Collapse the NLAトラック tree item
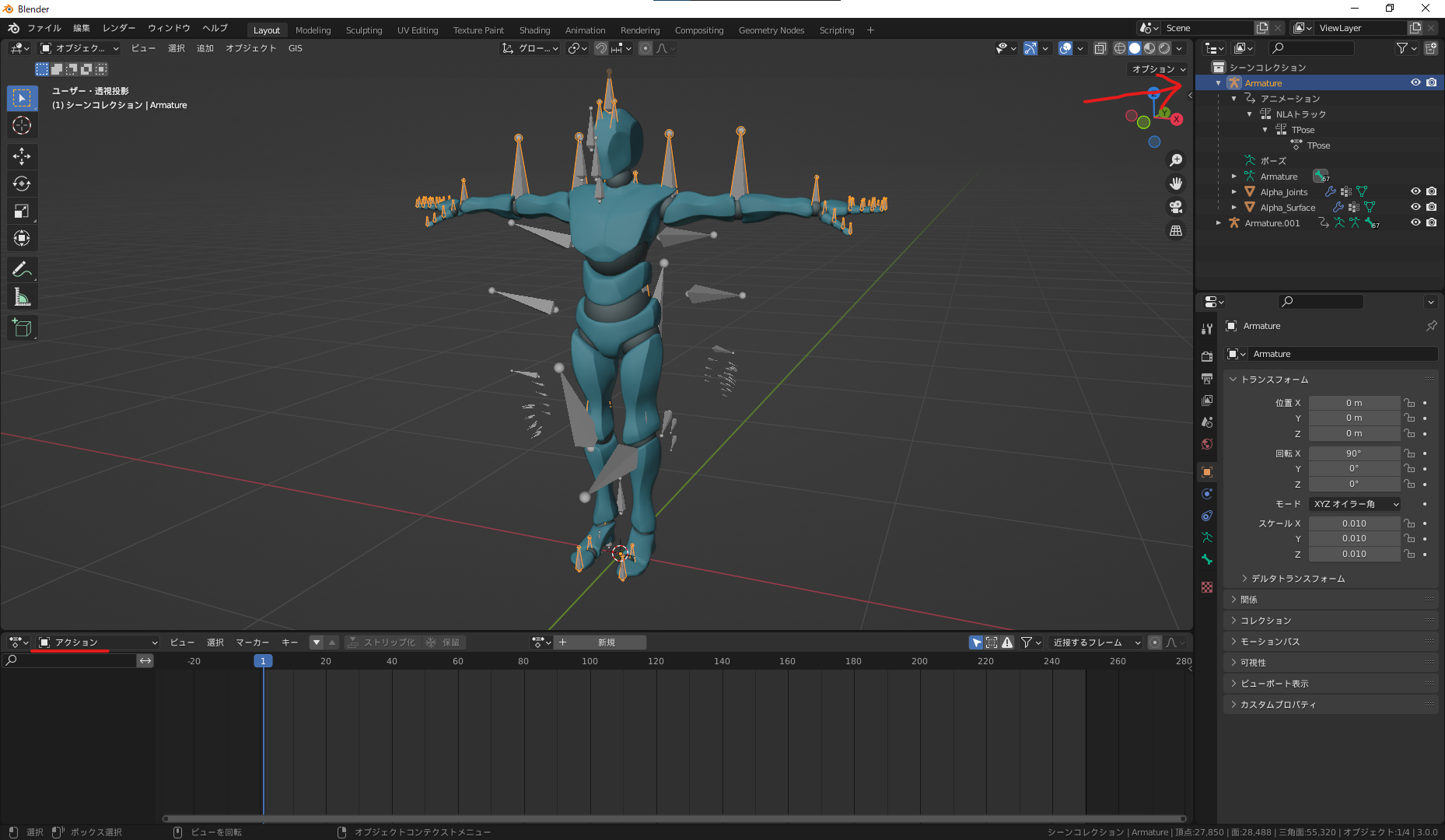The width and height of the screenshot is (1445, 840). [1249, 114]
